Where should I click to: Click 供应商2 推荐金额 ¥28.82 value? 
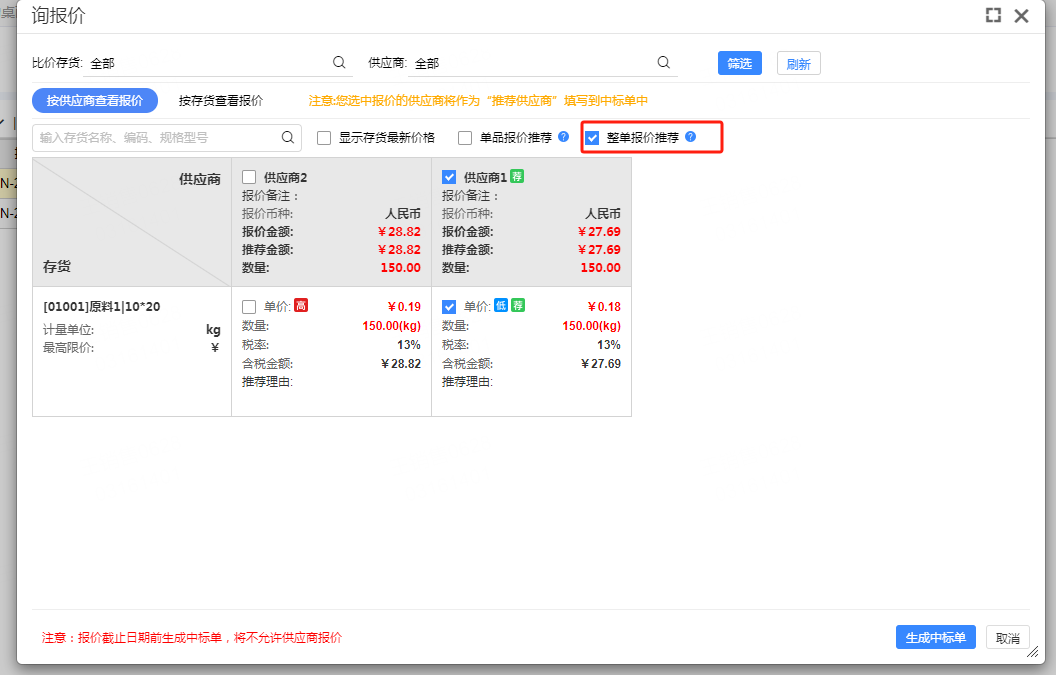[x=399, y=250]
